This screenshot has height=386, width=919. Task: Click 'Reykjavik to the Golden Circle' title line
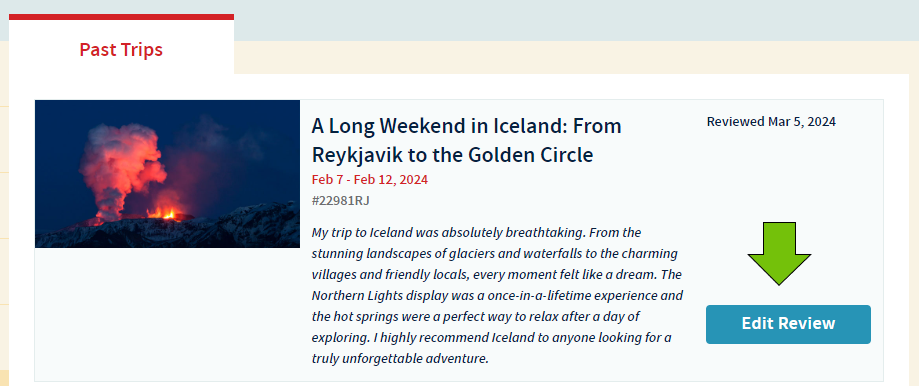(x=452, y=155)
